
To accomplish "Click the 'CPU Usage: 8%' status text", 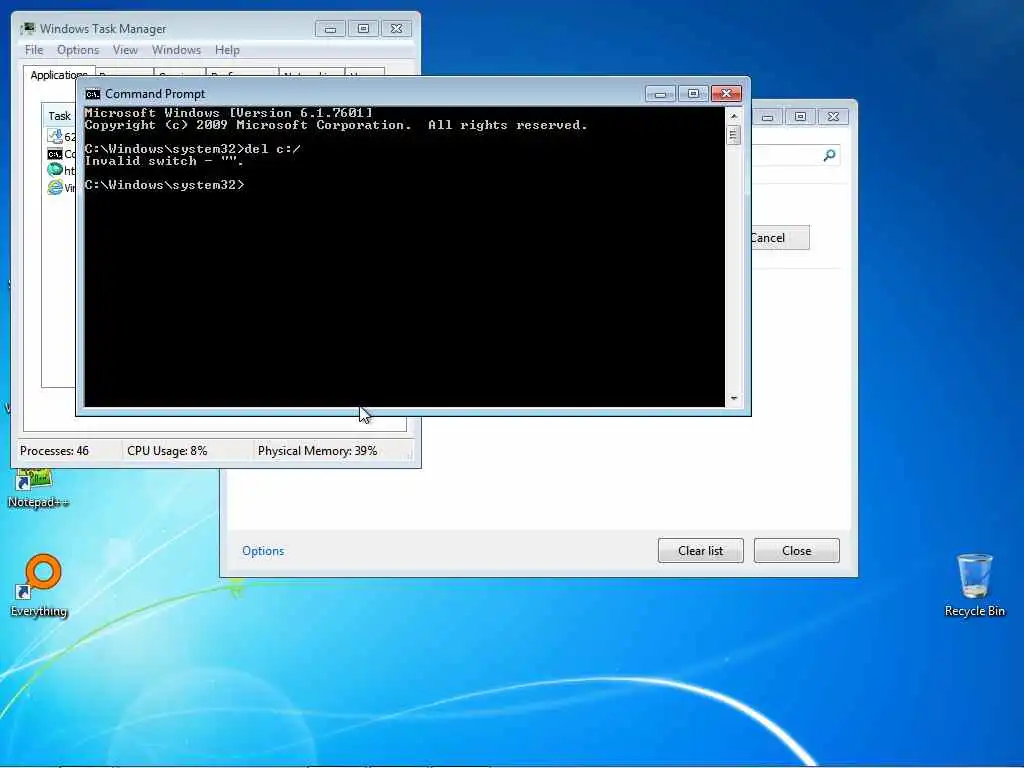I will tap(167, 451).
